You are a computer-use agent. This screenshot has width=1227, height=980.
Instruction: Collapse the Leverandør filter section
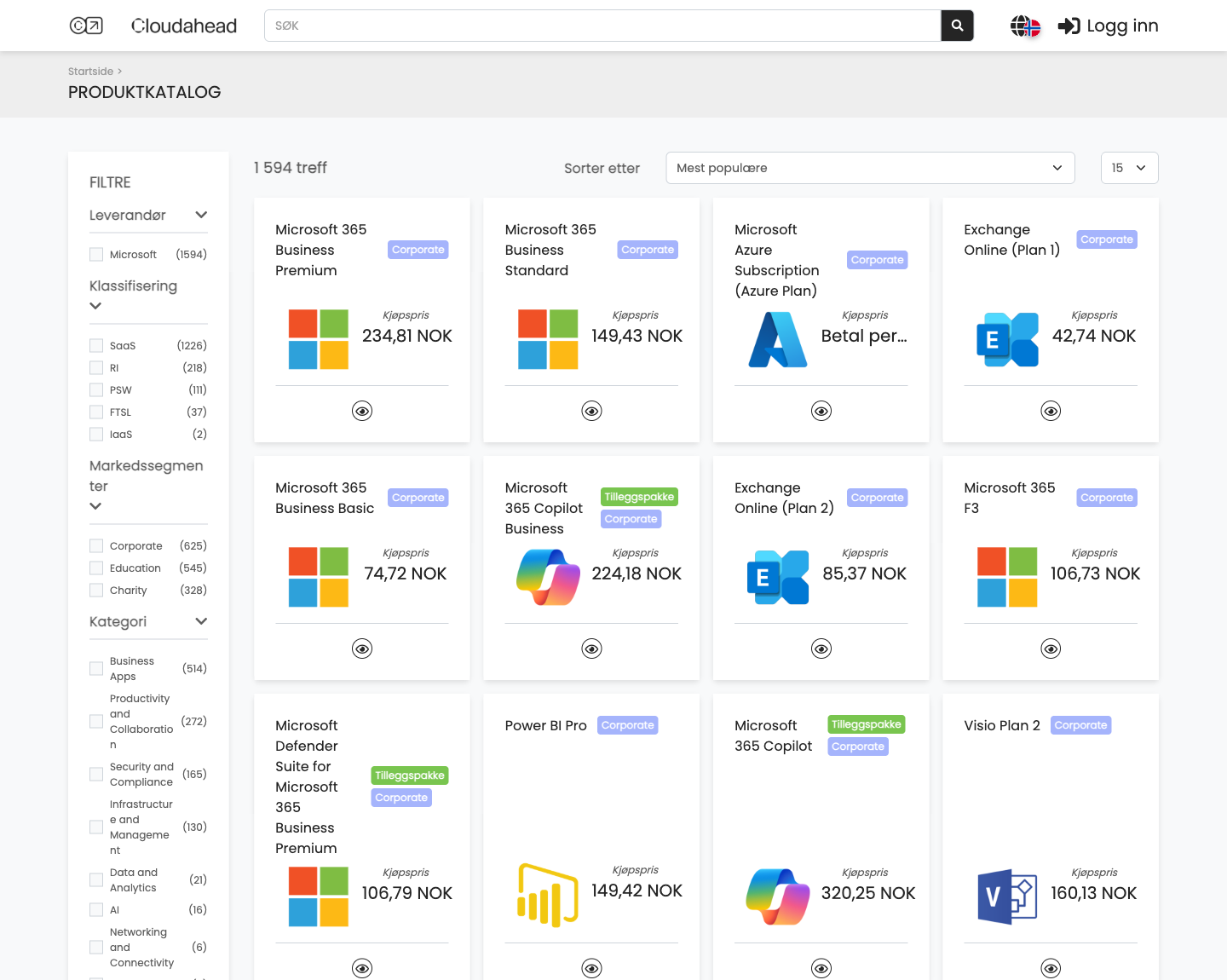[201, 215]
